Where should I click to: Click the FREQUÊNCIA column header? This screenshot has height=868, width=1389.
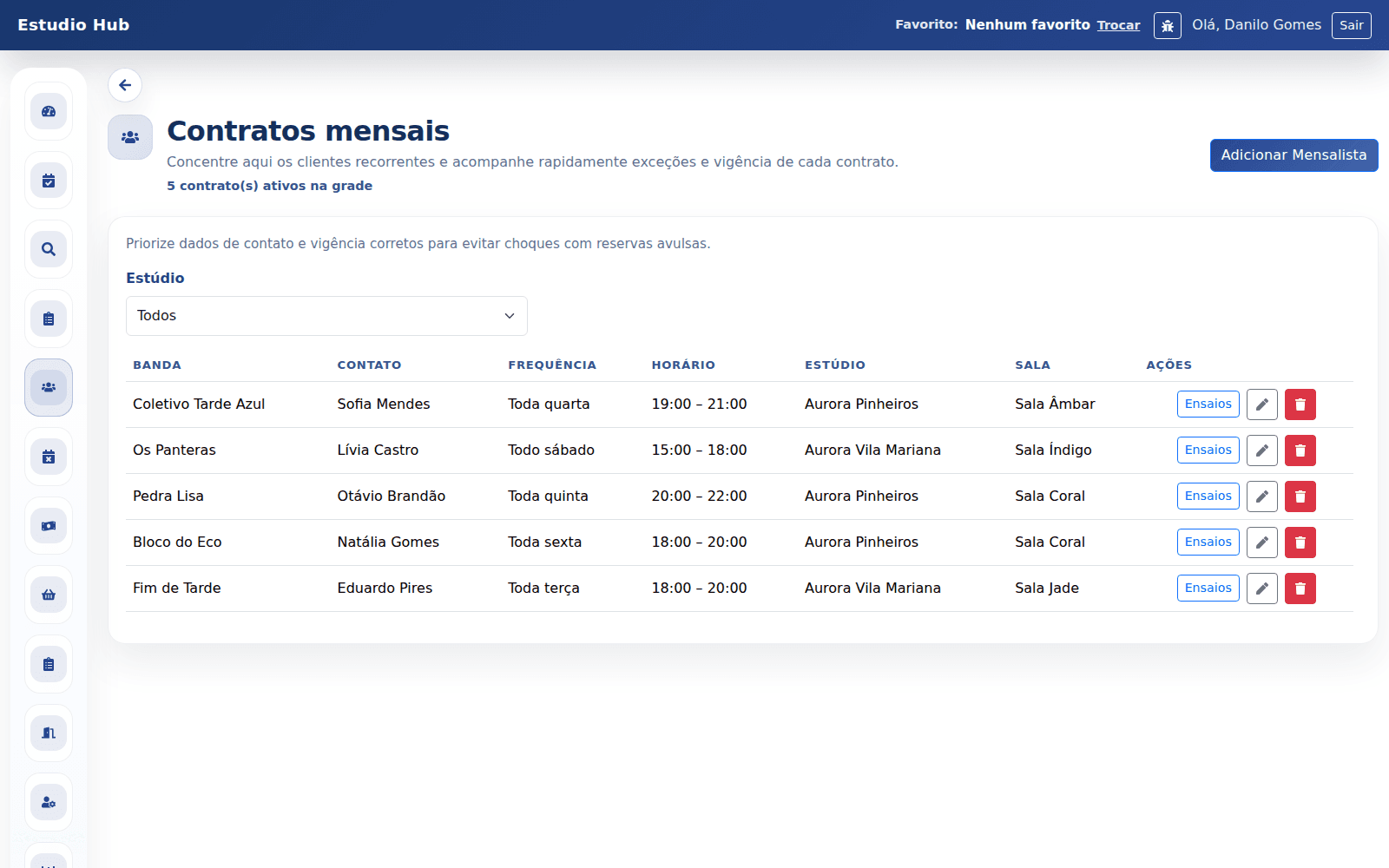pyautogui.click(x=552, y=365)
